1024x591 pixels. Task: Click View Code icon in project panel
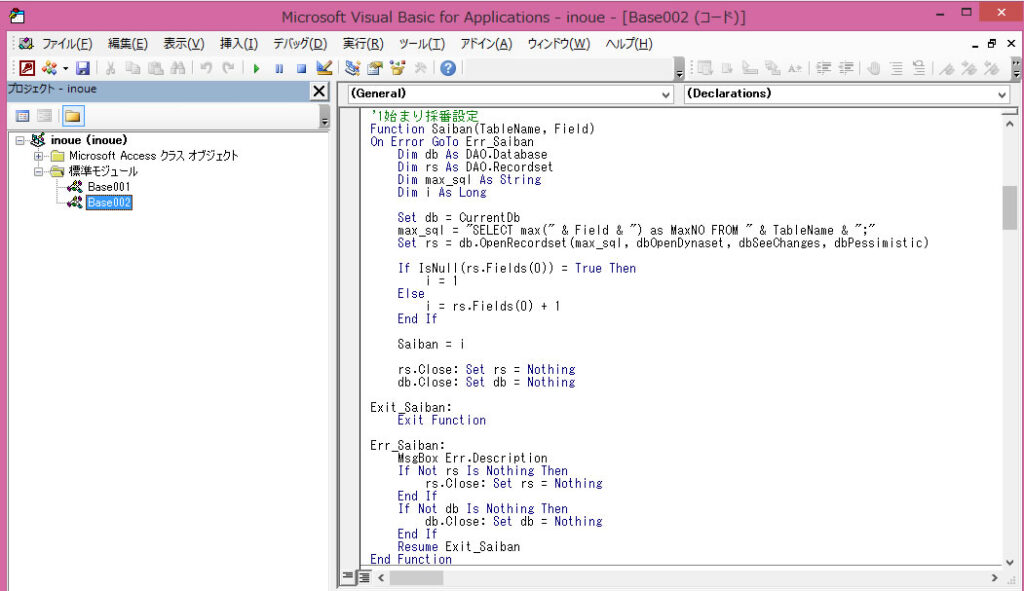pyautogui.click(x=22, y=116)
